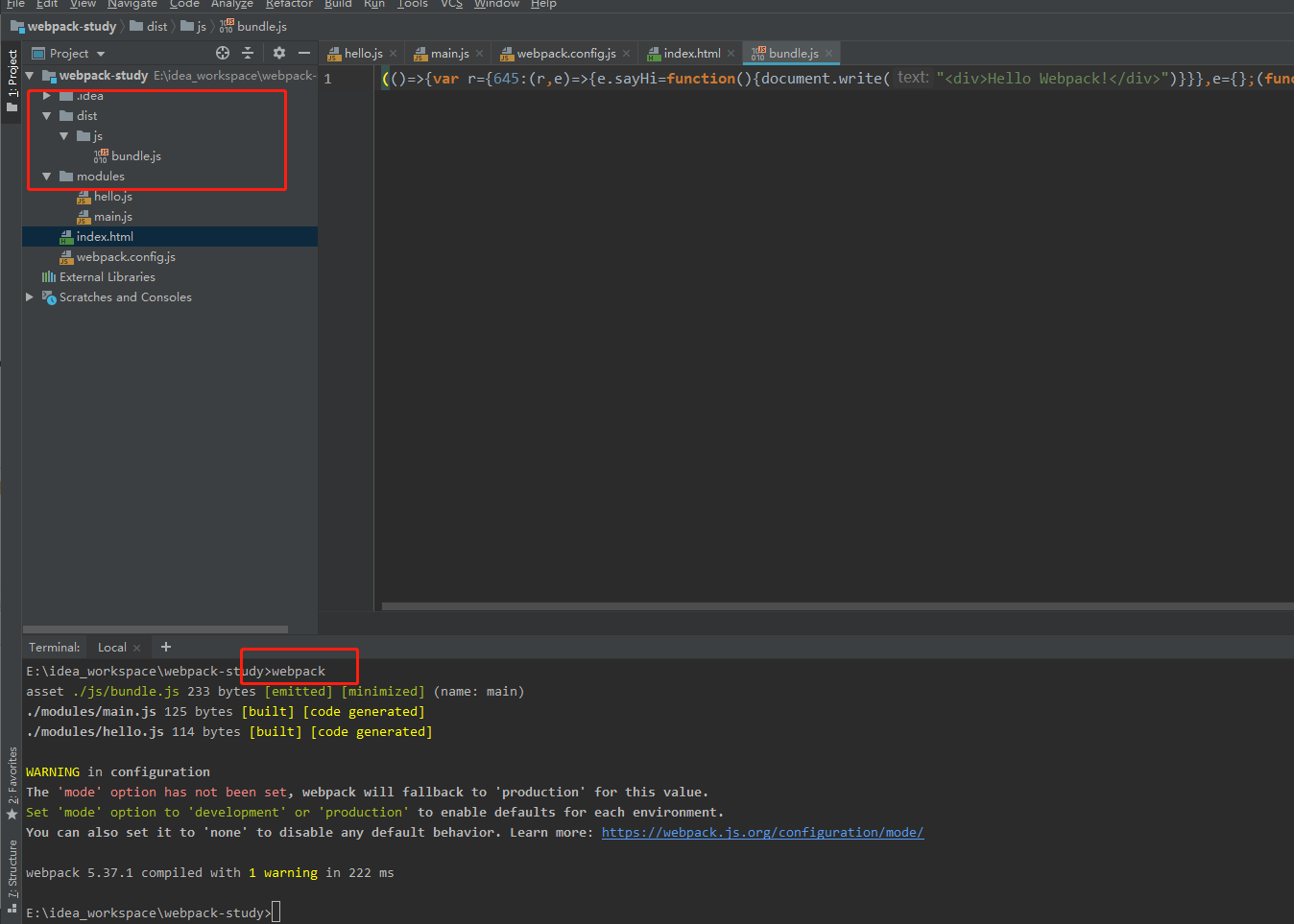This screenshot has height=924, width=1294.
Task: Click js breadcrumb in navigation bar
Action: (194, 27)
